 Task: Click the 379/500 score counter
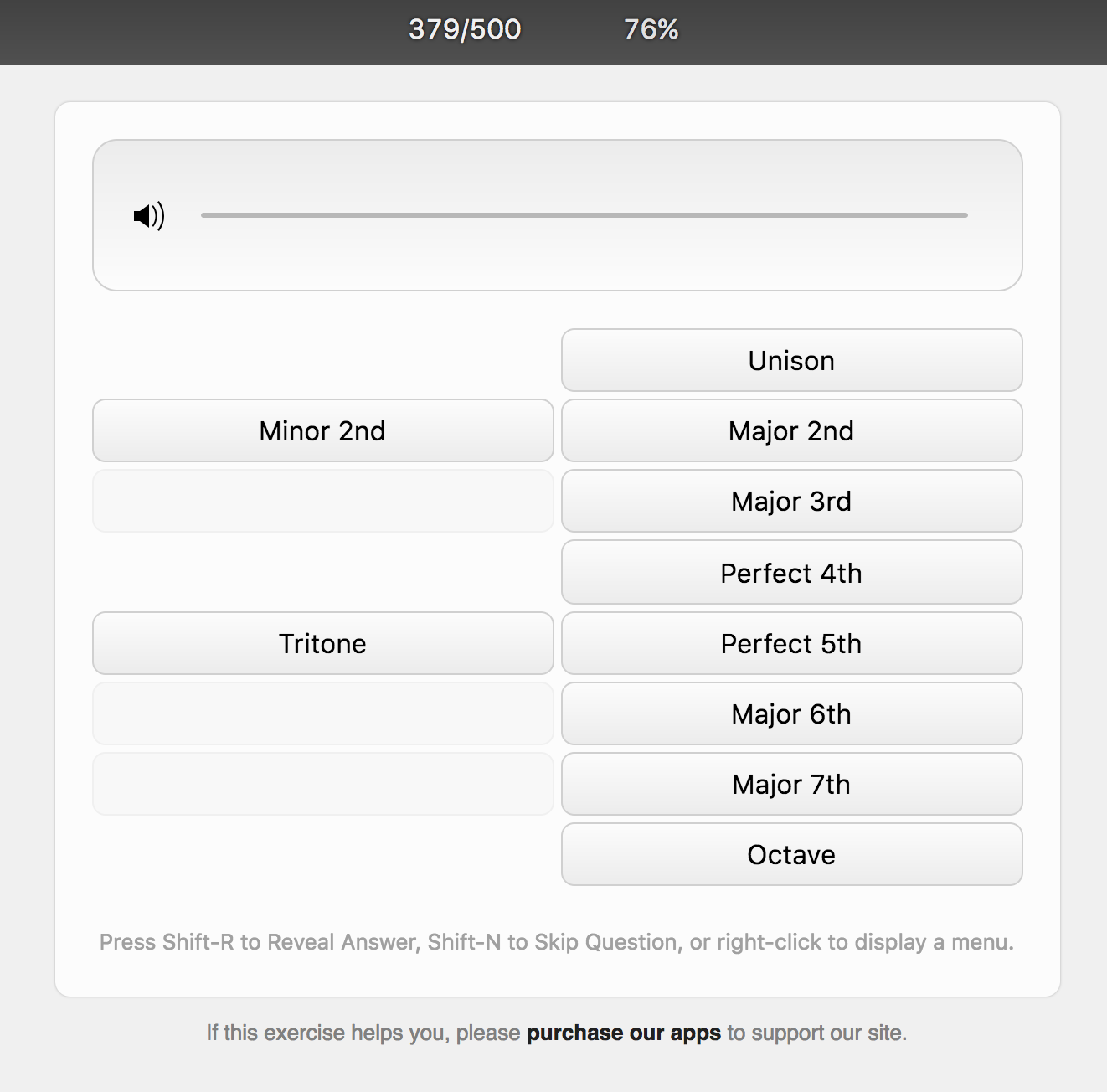(465, 29)
